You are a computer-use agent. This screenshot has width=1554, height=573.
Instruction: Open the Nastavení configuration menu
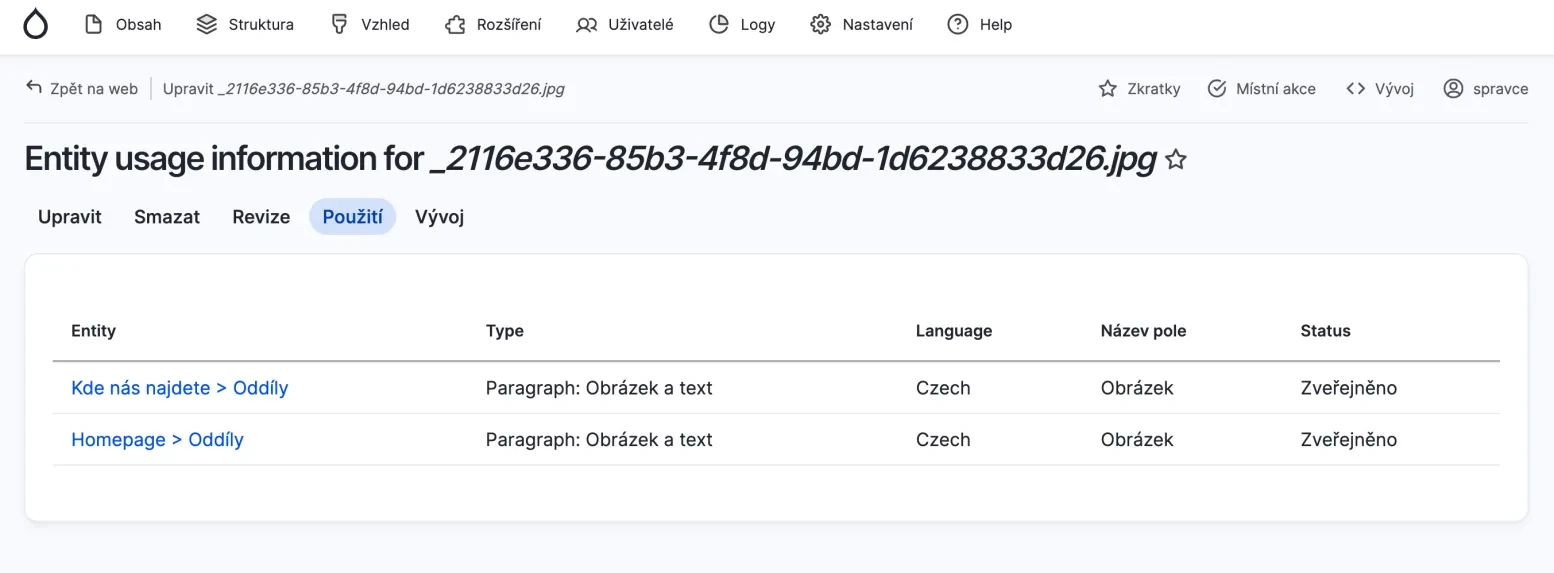click(x=861, y=24)
